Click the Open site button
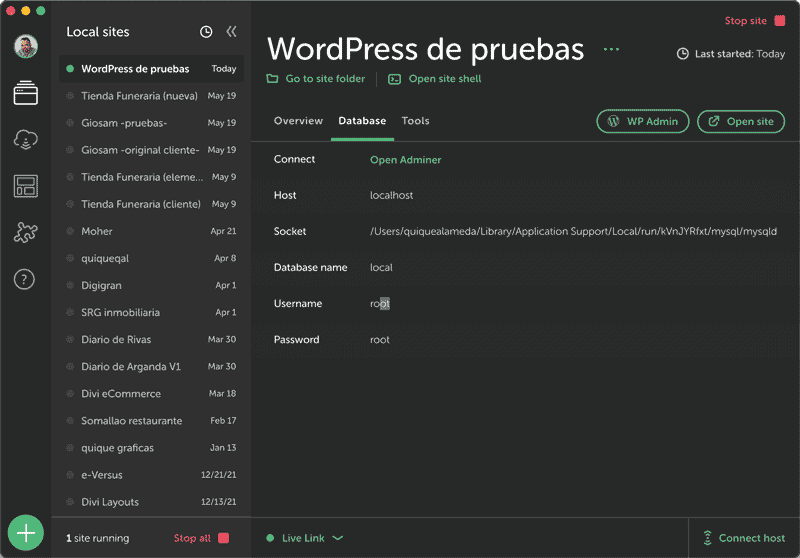This screenshot has height=558, width=800. click(x=741, y=121)
